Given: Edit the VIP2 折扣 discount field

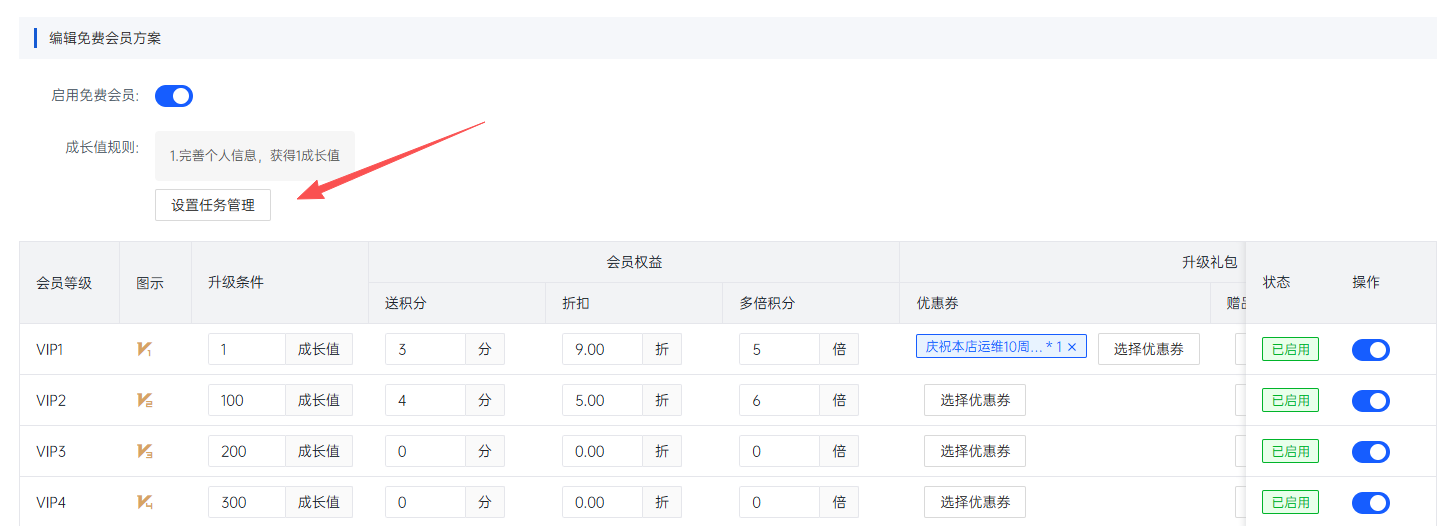Looking at the screenshot, I should [602, 400].
